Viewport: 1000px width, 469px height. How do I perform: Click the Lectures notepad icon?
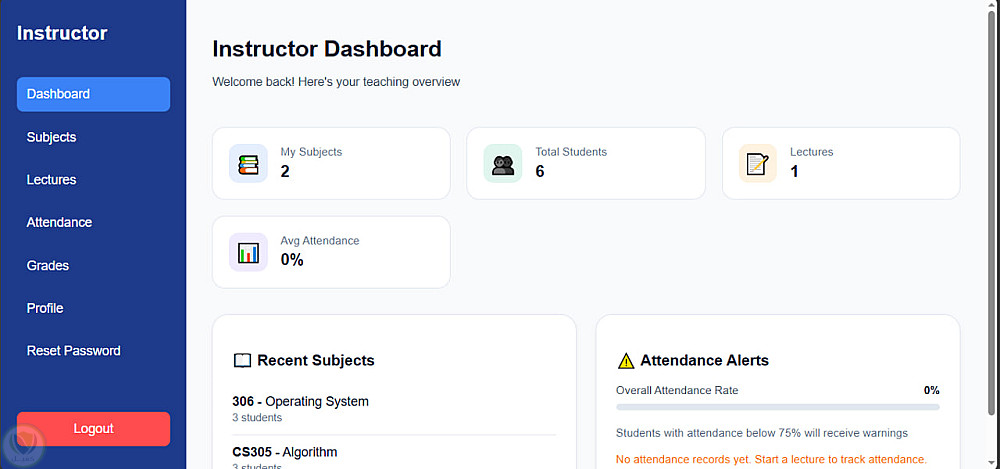coord(758,163)
